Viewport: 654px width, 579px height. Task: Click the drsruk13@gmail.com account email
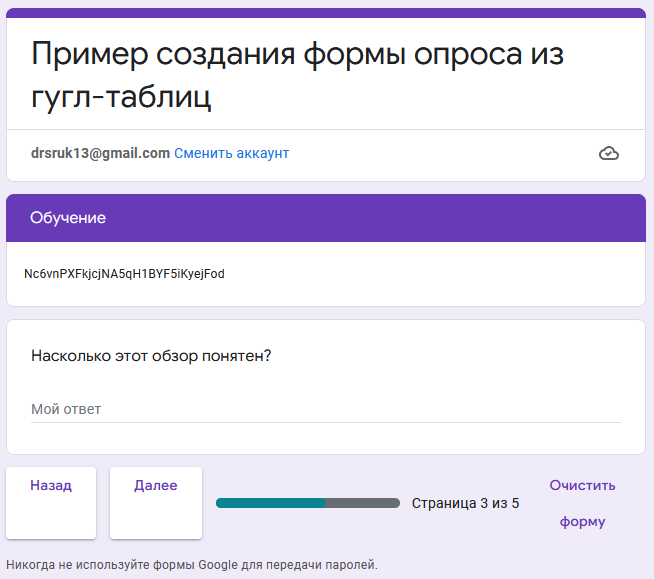[x=100, y=154]
